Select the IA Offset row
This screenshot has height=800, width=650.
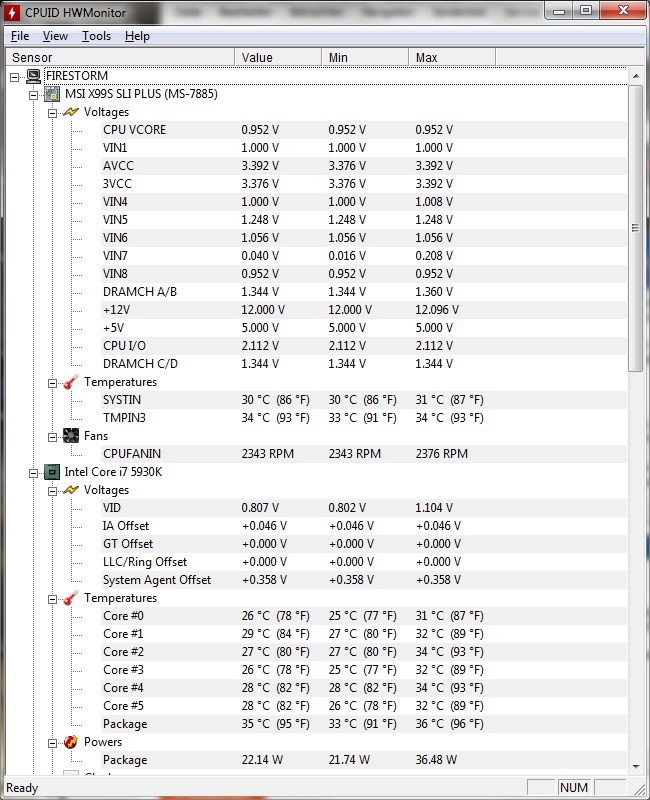(364, 526)
